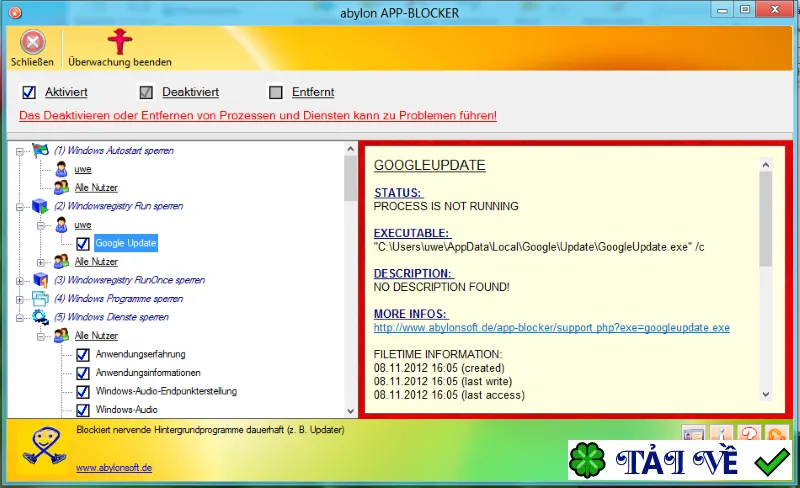
Task: Click the gear icon of Windows Dienste sperren
Action: 40,317
